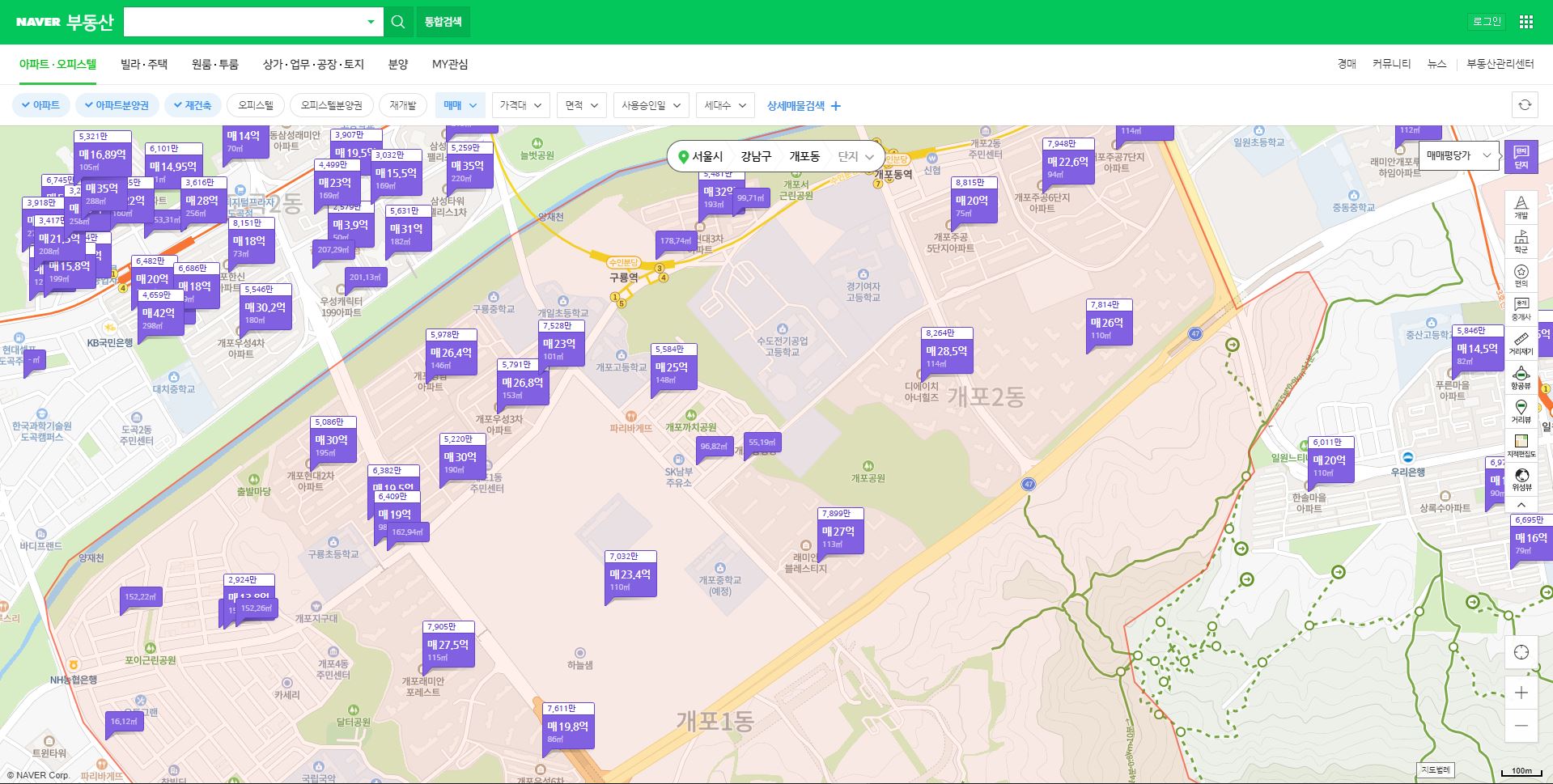Viewport: 1553px width, 784px height.
Task: Switch to 항공뷰 aerial view
Action: click(x=1521, y=378)
